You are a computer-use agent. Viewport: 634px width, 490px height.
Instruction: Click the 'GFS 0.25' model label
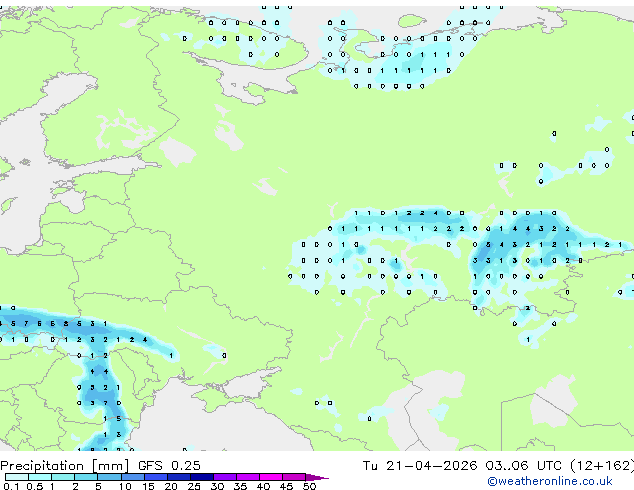tap(169, 466)
